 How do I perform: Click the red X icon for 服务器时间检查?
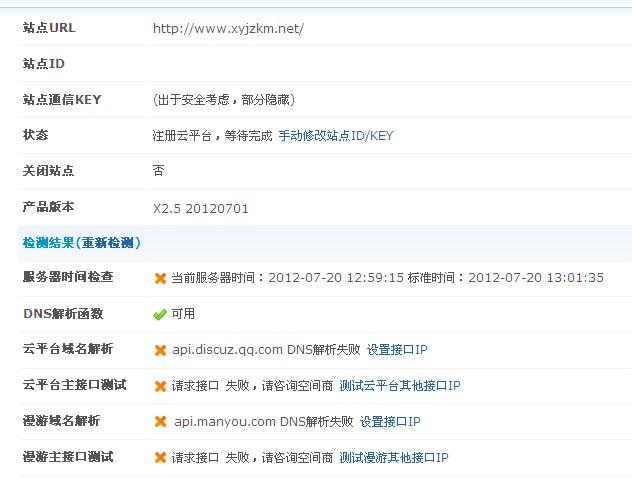point(160,278)
